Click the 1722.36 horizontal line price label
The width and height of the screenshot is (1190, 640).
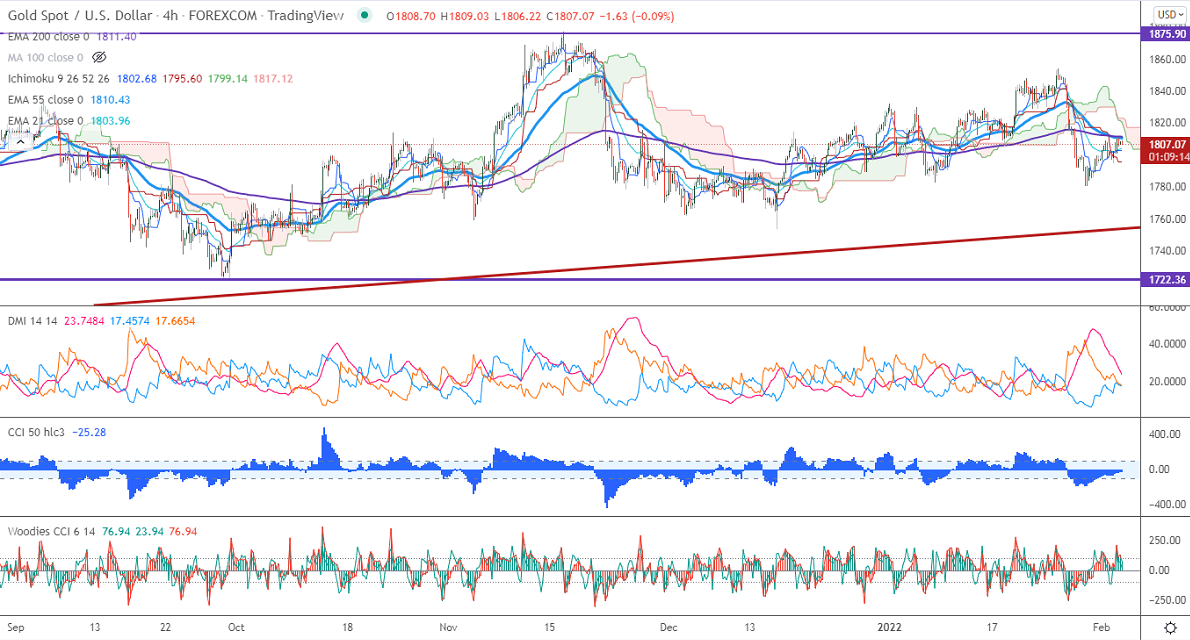pos(1165,280)
